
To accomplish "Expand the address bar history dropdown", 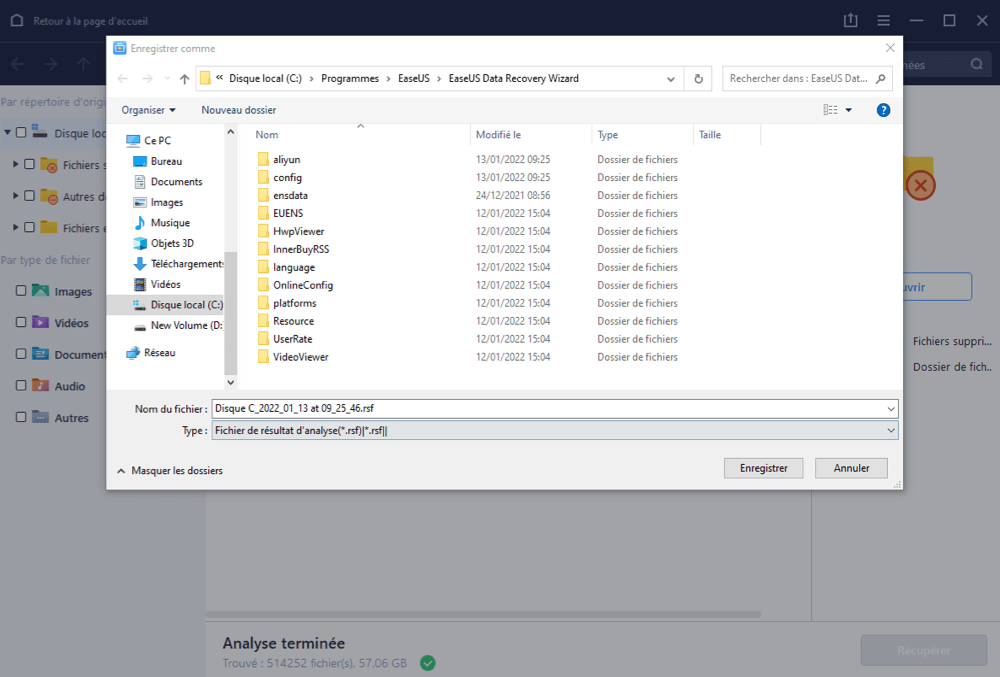I will coord(671,79).
